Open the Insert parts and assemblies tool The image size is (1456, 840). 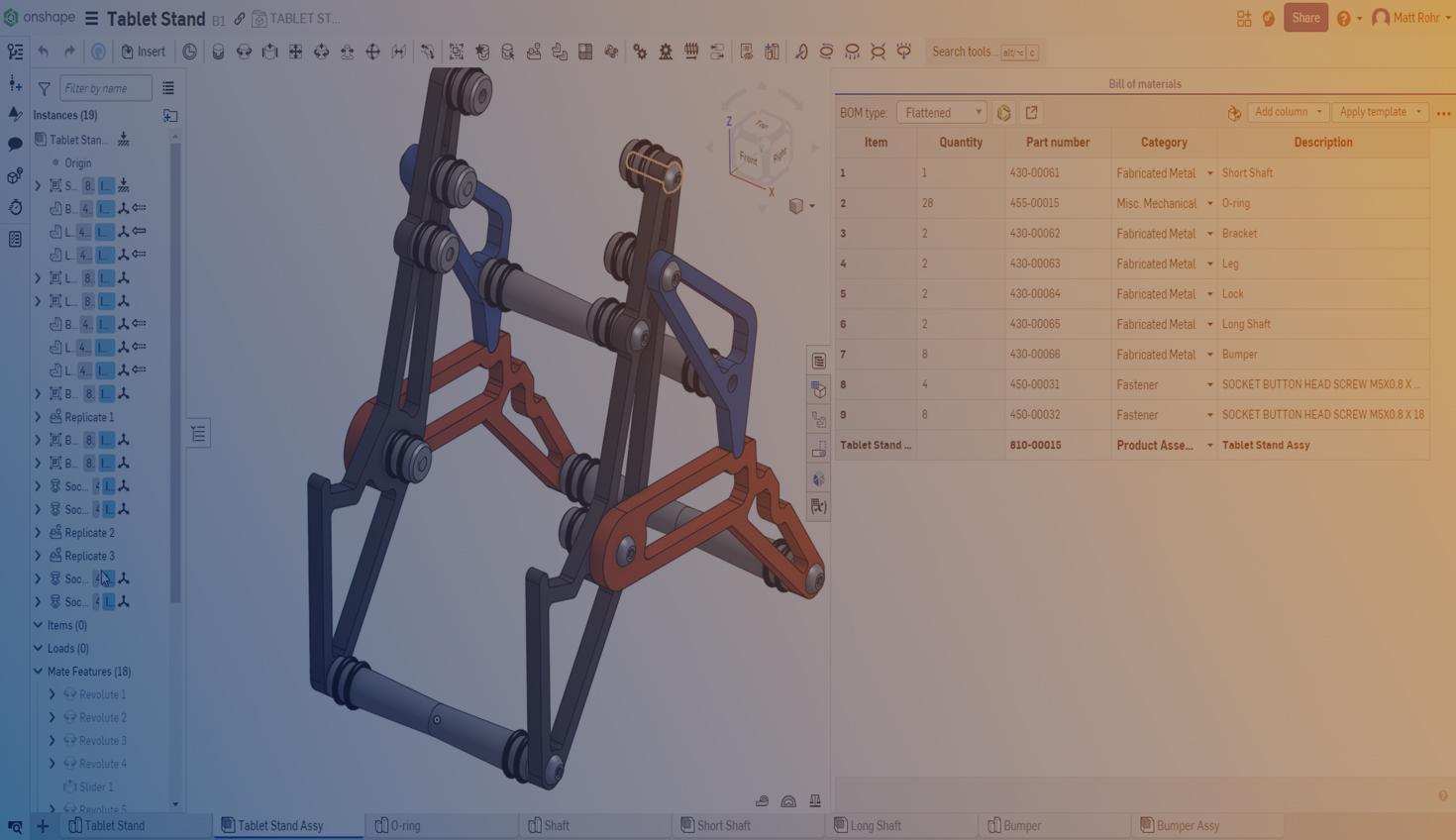(143, 52)
